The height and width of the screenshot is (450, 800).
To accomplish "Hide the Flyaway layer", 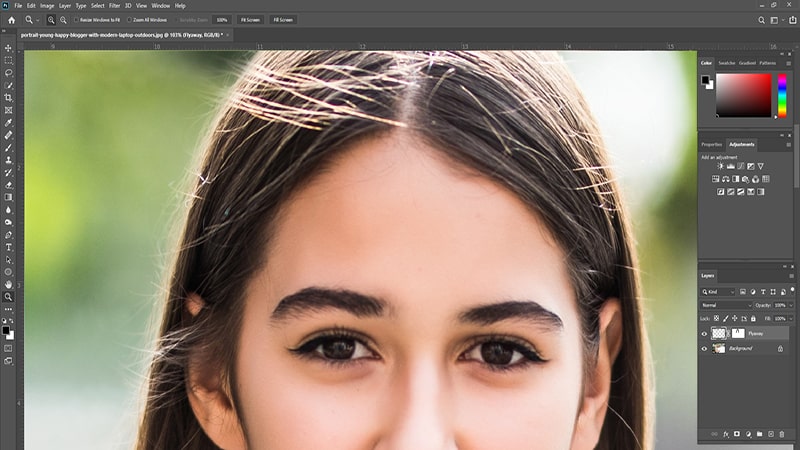I will (704, 334).
